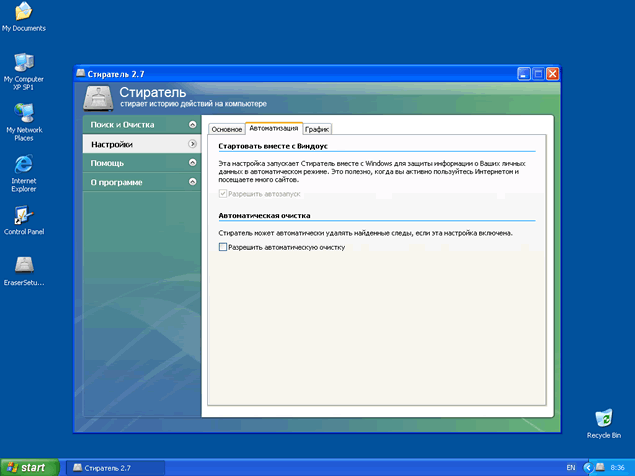Select the Автоматизация tab
635x476 pixels.
(x=273, y=128)
